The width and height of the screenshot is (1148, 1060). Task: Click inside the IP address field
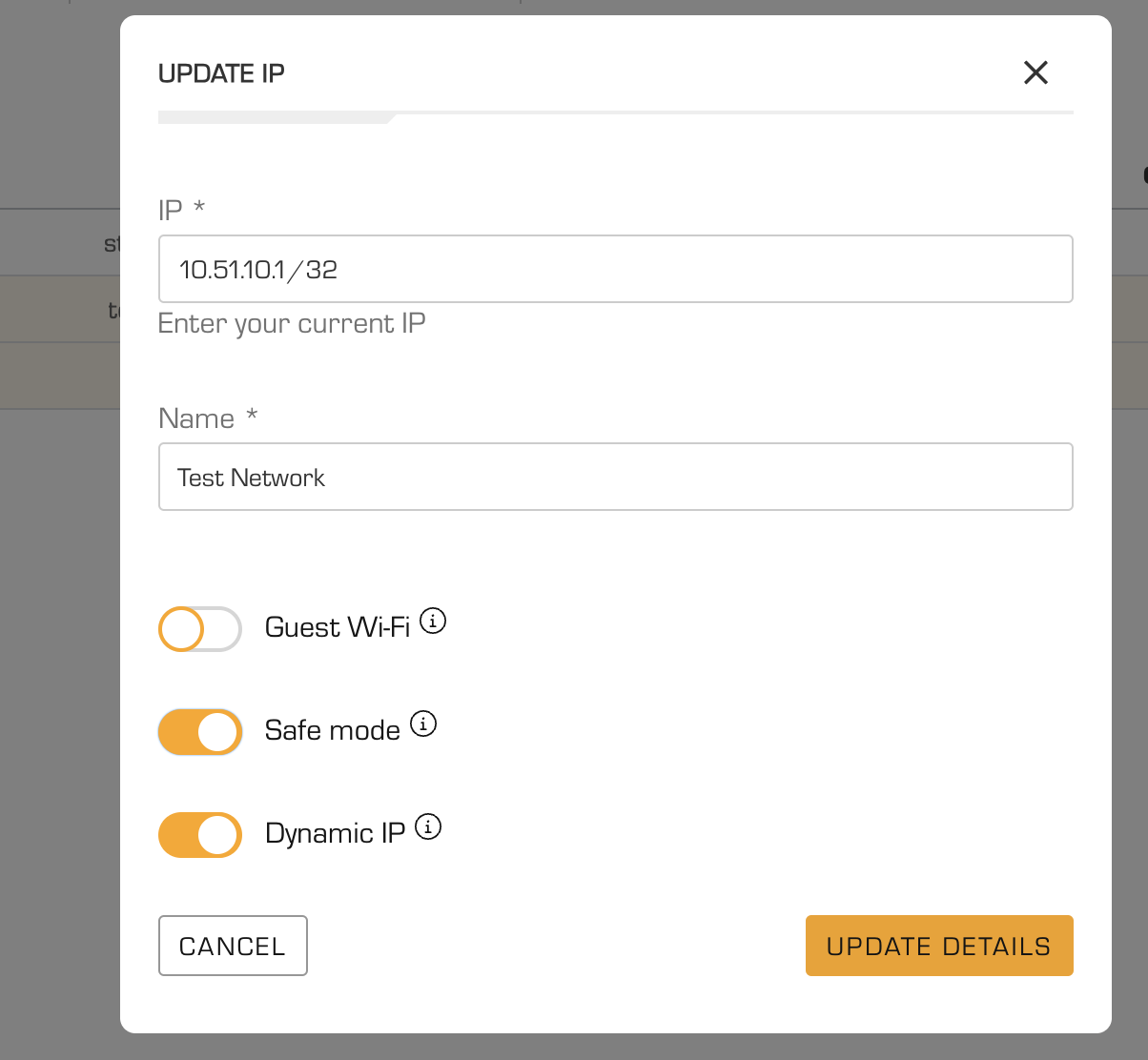[x=615, y=269]
